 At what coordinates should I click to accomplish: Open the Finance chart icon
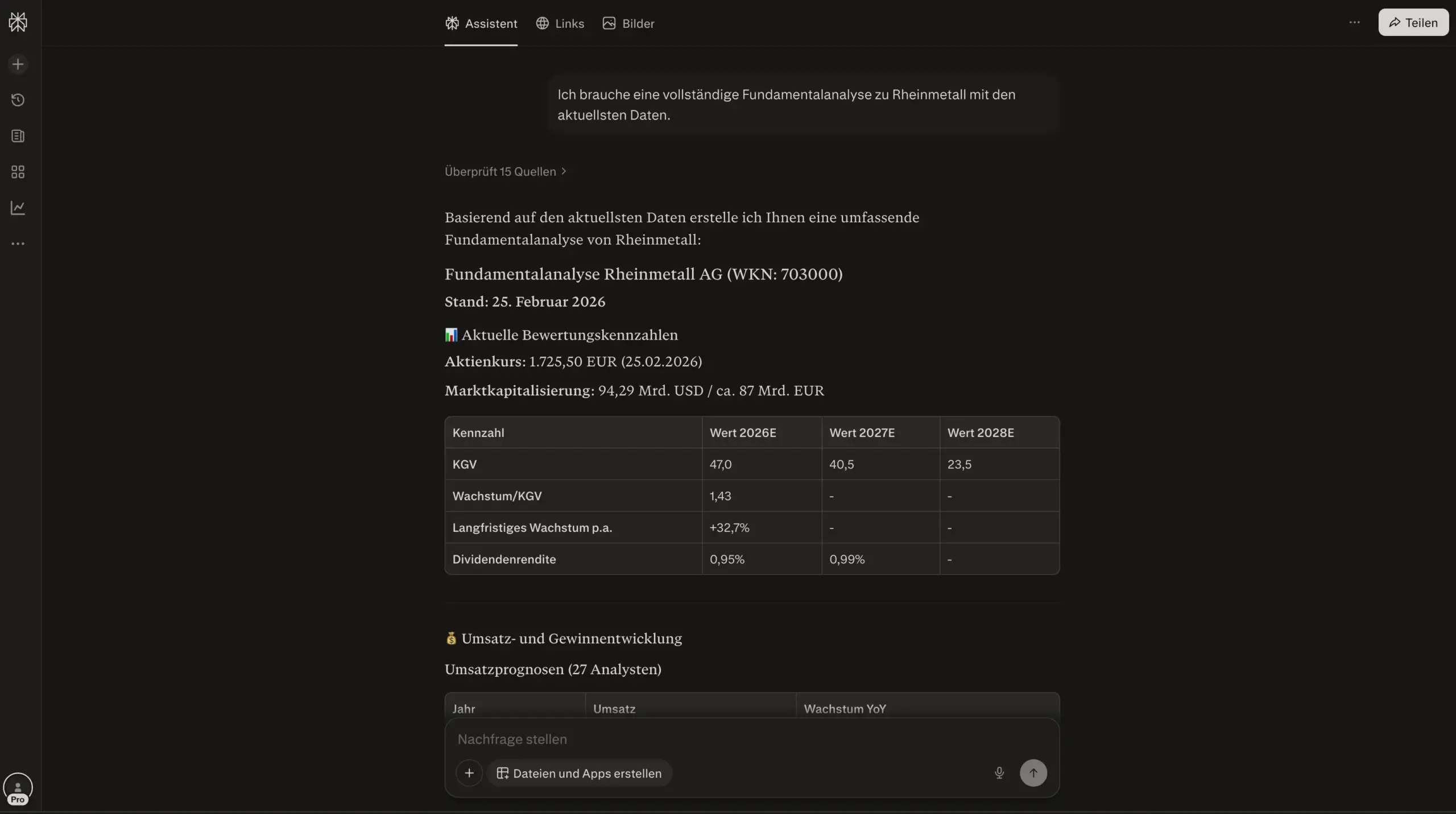pos(18,208)
